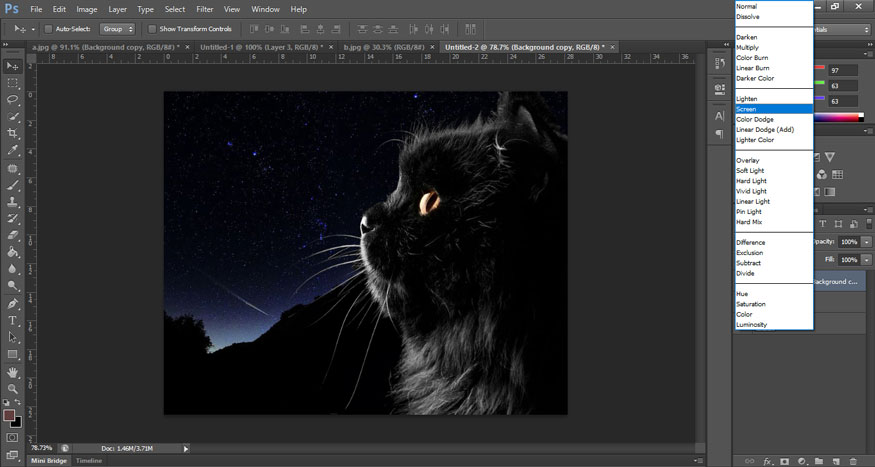Image resolution: width=875 pixels, height=467 pixels.
Task: Swap foreground and background colors
Action: click(18, 402)
